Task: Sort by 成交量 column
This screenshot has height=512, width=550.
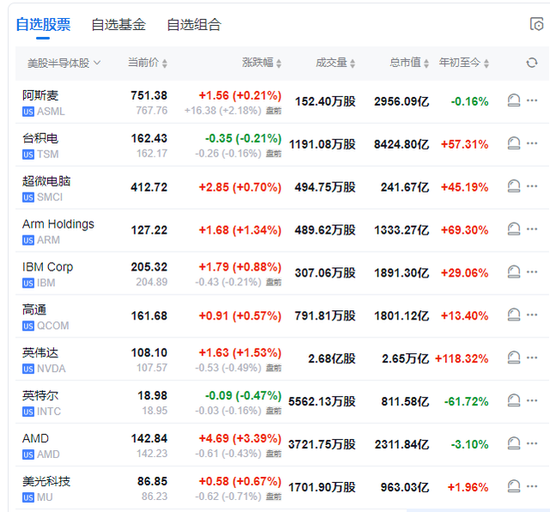Action: (x=335, y=63)
